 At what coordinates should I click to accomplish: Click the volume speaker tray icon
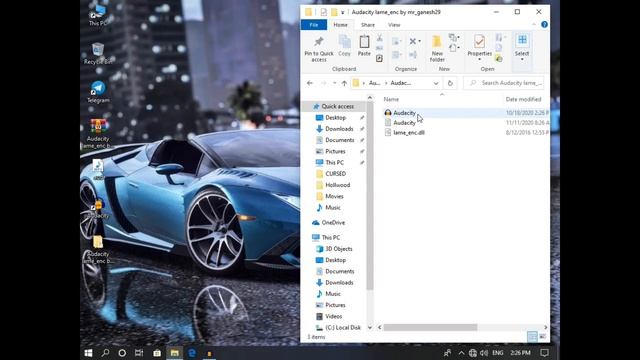pyautogui.click(x=484, y=353)
